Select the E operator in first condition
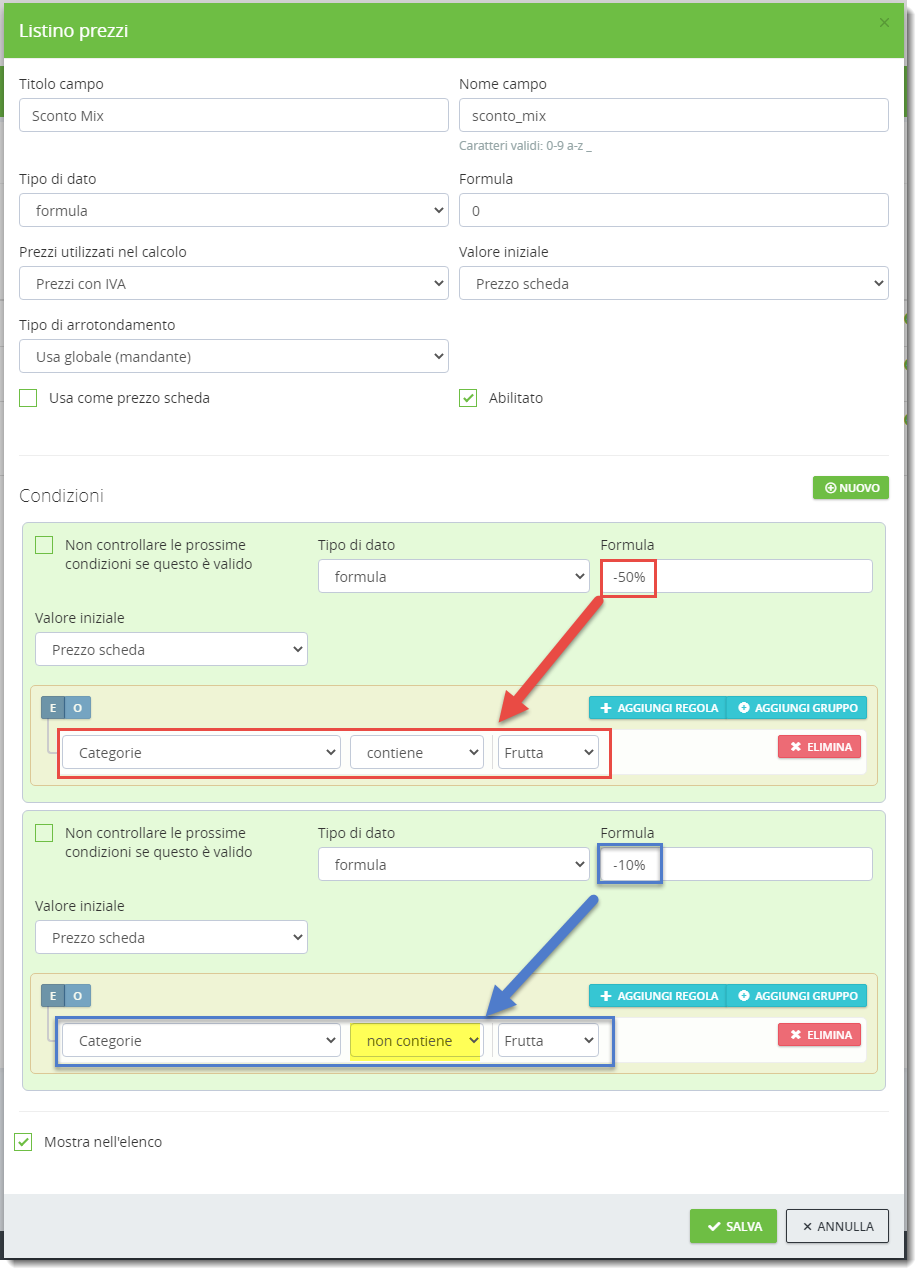Screen dimensions: 922x1275 (52, 708)
